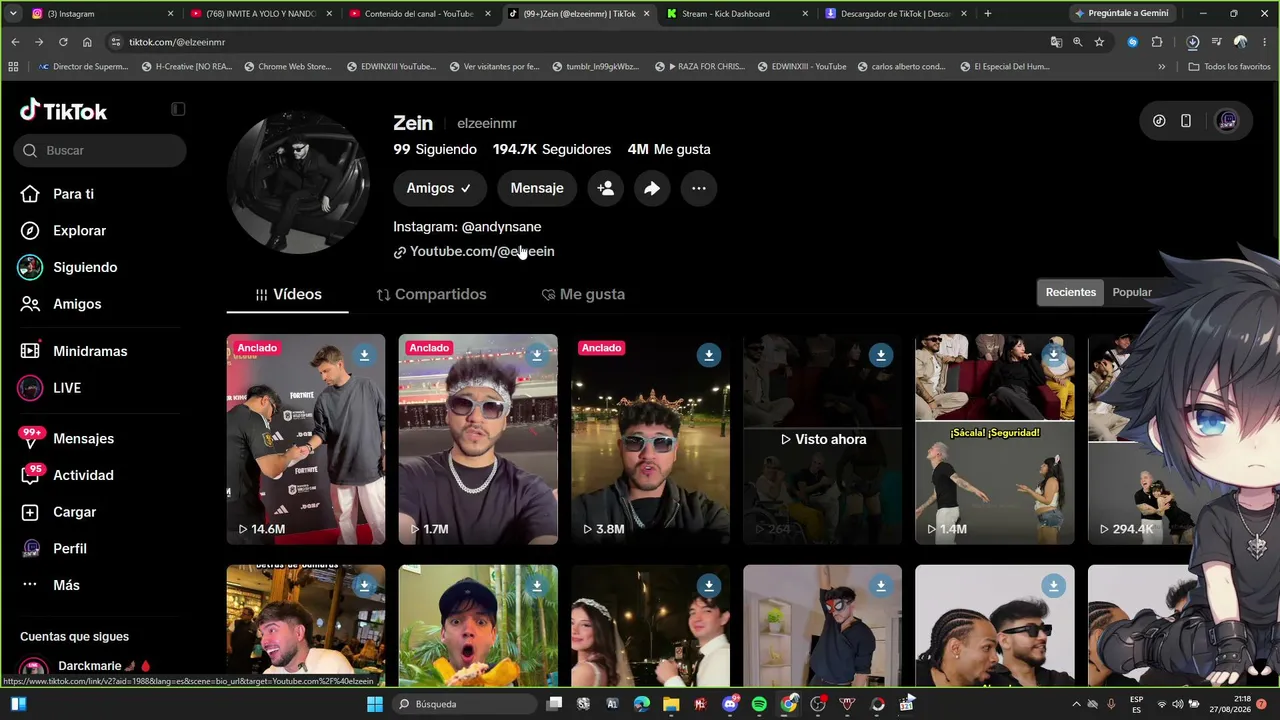Open Windows Start menu
1280x720 pixels.
click(375, 704)
